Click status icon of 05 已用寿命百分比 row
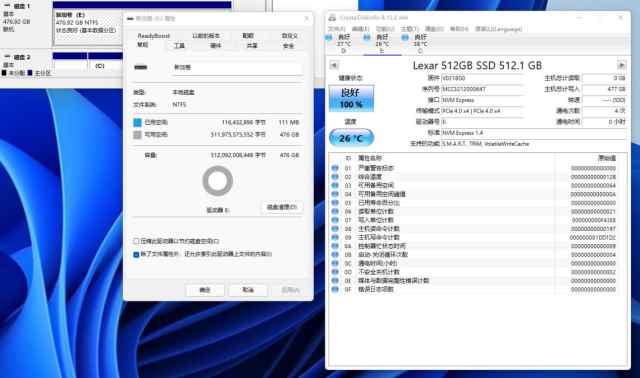The height and width of the screenshot is (378, 640). (335, 202)
